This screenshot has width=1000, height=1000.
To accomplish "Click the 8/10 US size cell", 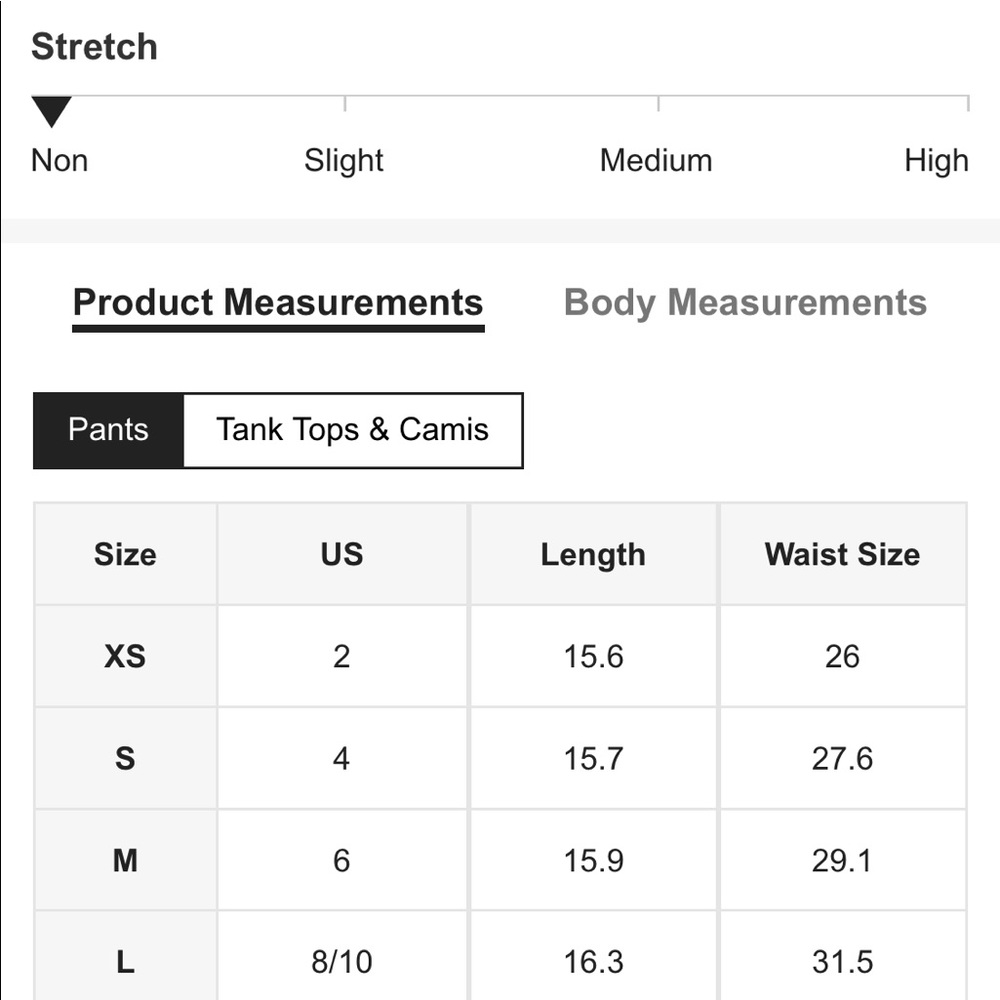I will pyautogui.click(x=342, y=961).
